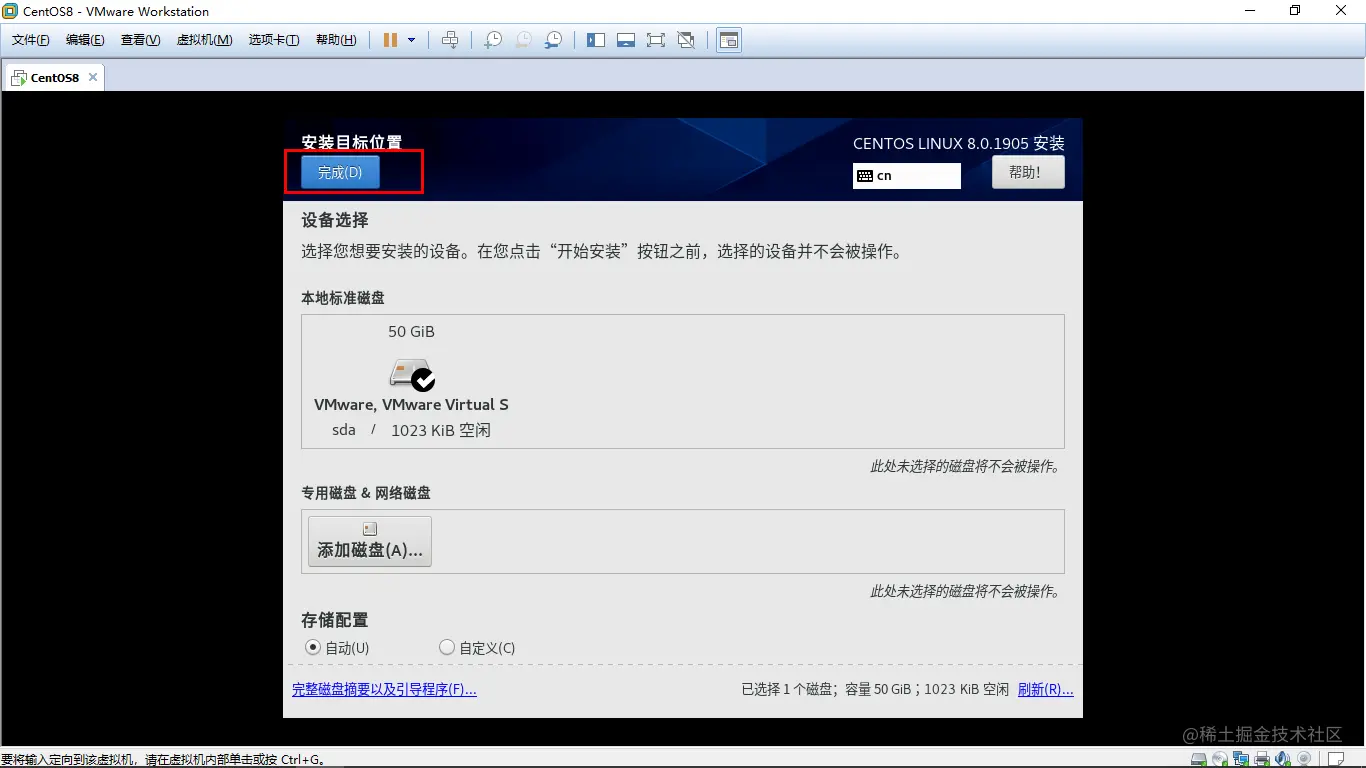1366x768 pixels.
Task: Click the blue 完成(D) button
Action: [x=340, y=172]
